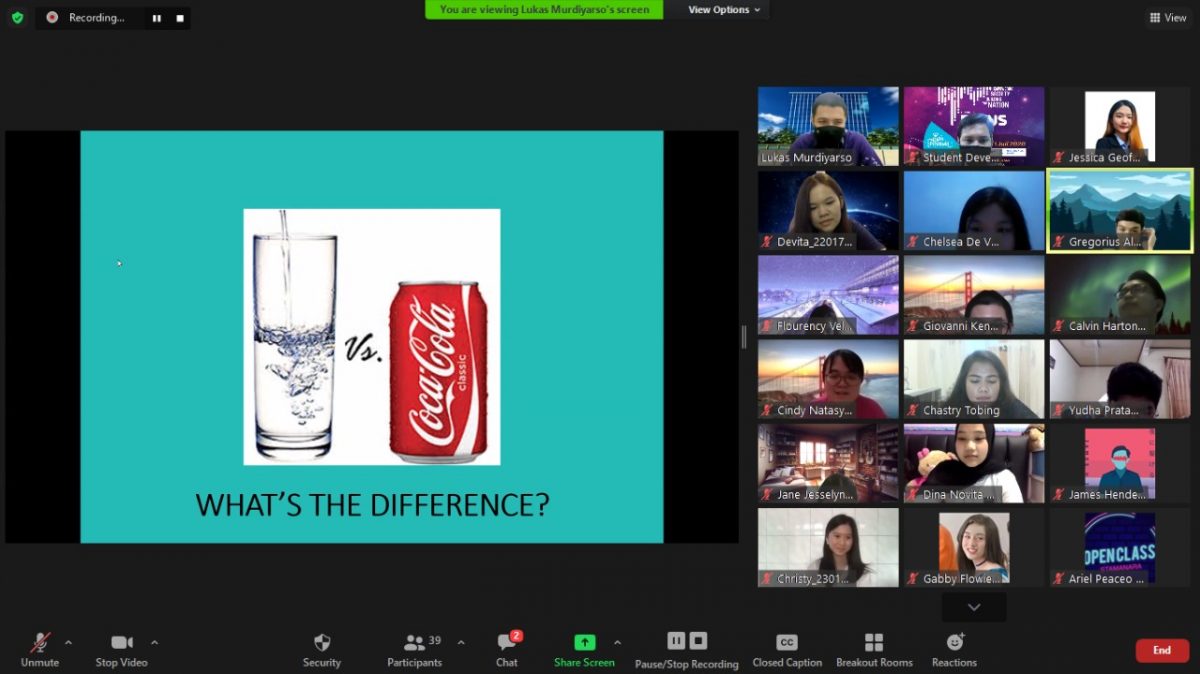The height and width of the screenshot is (674, 1200).
Task: Open the Participants panel
Action: tap(415, 649)
